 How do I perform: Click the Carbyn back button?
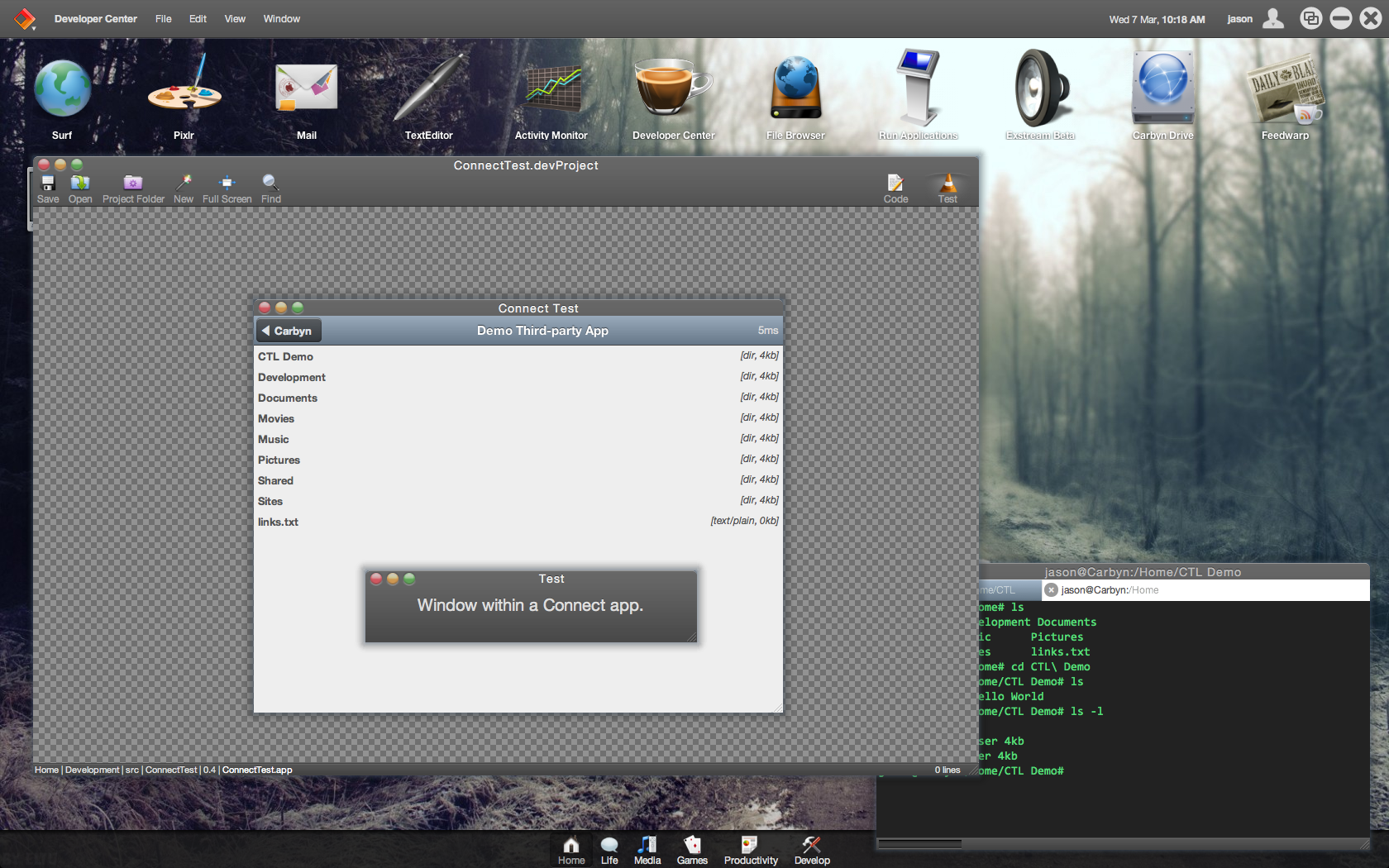(288, 331)
